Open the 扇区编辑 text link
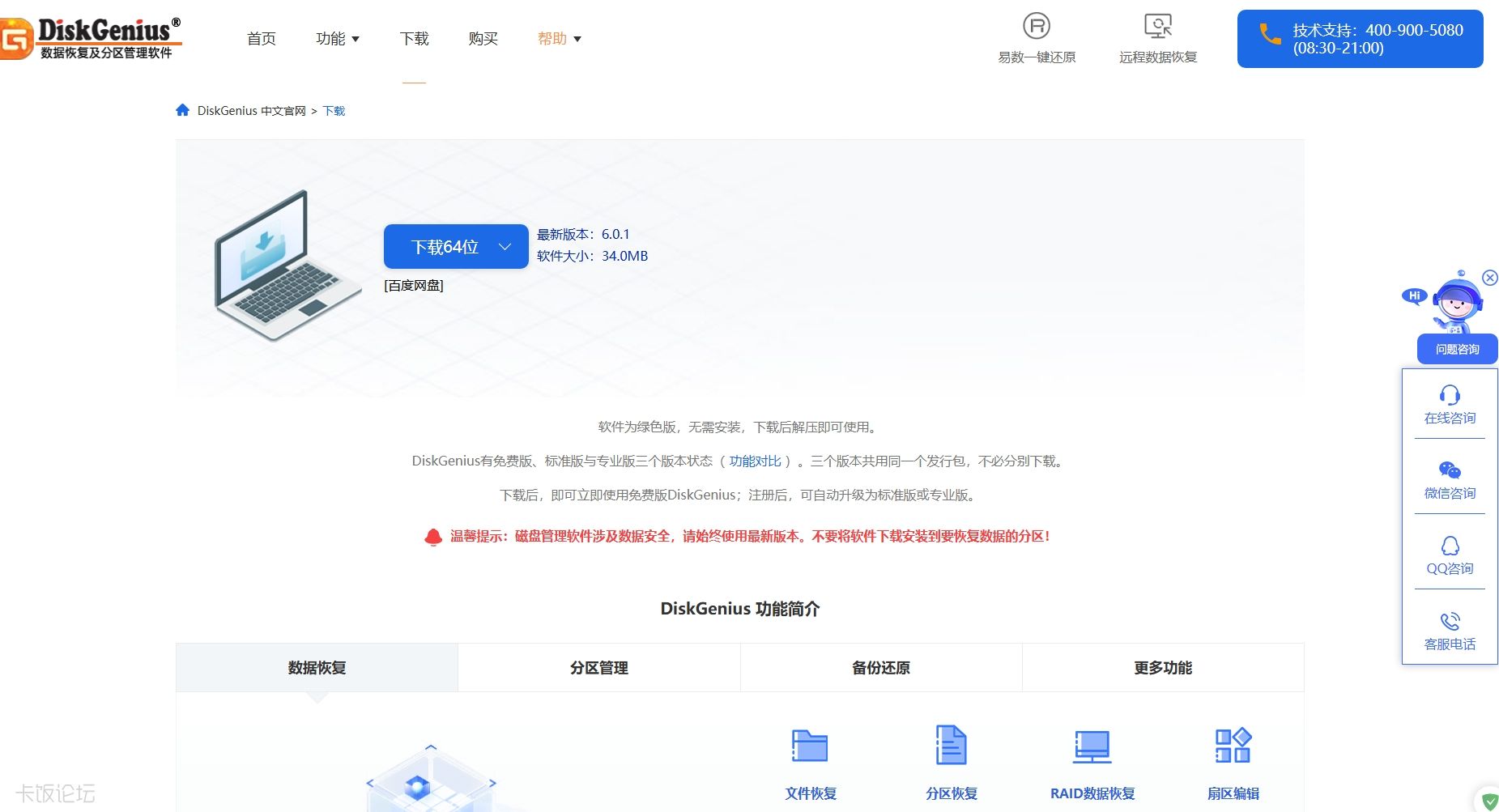 1233,793
